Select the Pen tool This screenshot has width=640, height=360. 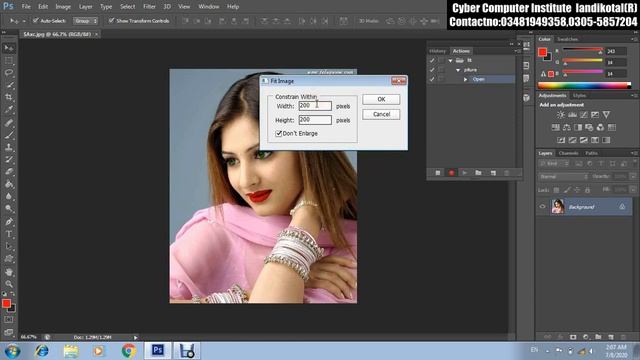point(9,222)
